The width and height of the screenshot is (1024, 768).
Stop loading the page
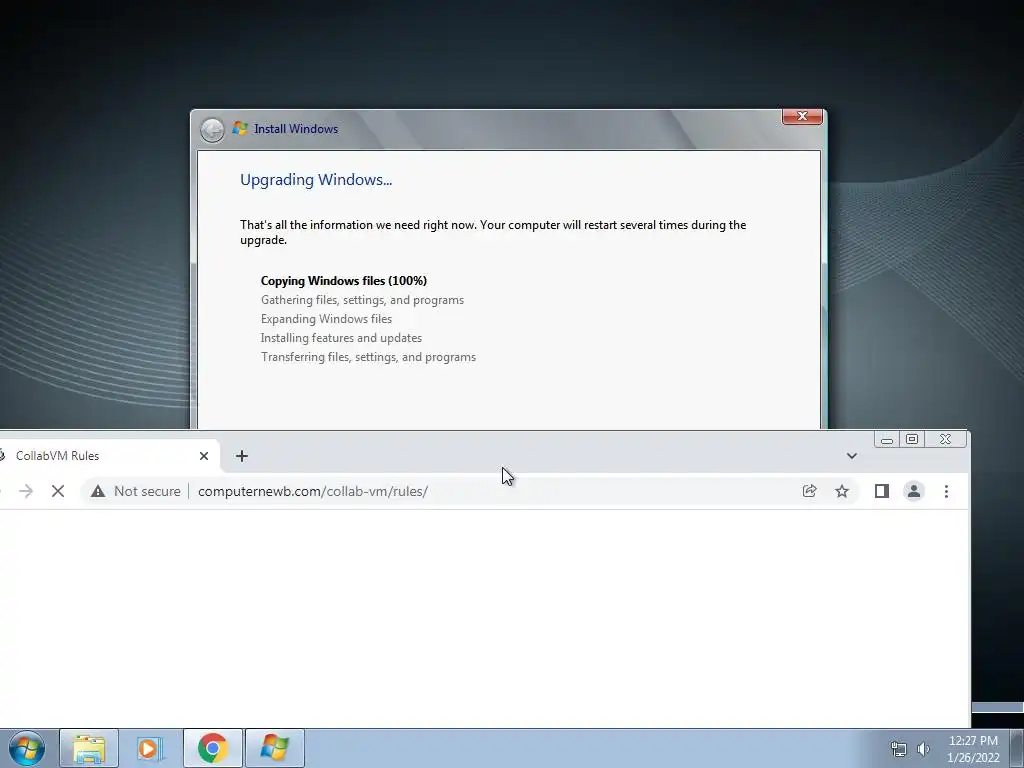[x=58, y=491]
